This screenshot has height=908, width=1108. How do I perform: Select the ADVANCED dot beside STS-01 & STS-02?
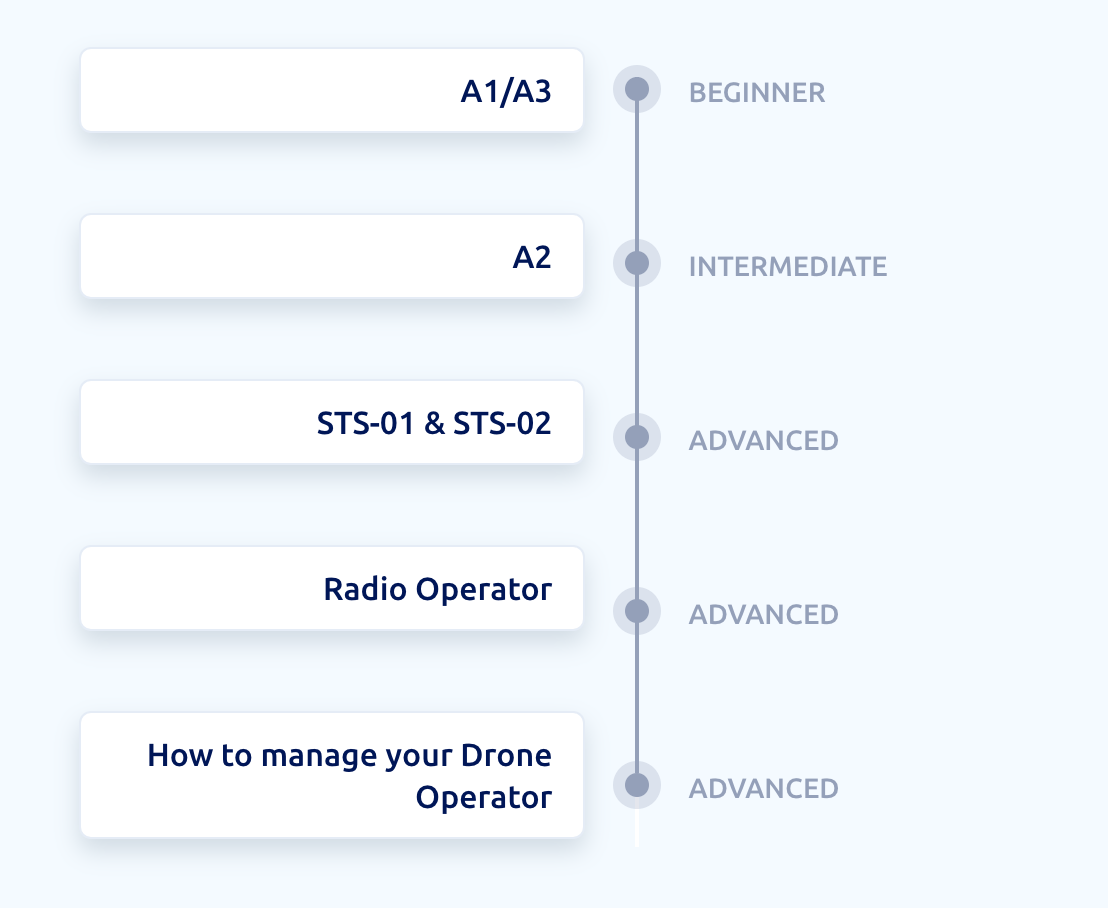636,437
